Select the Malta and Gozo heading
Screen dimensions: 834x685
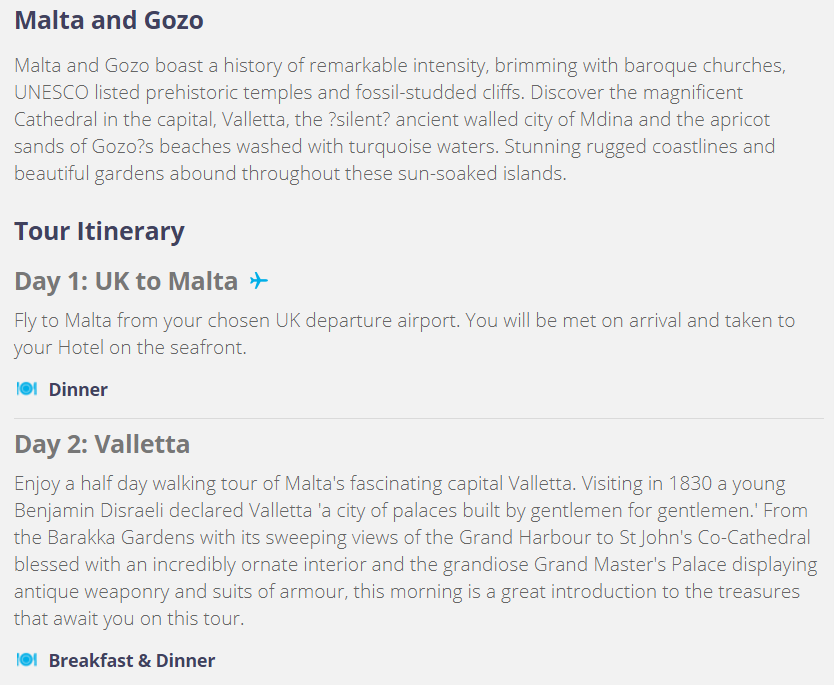109,21
